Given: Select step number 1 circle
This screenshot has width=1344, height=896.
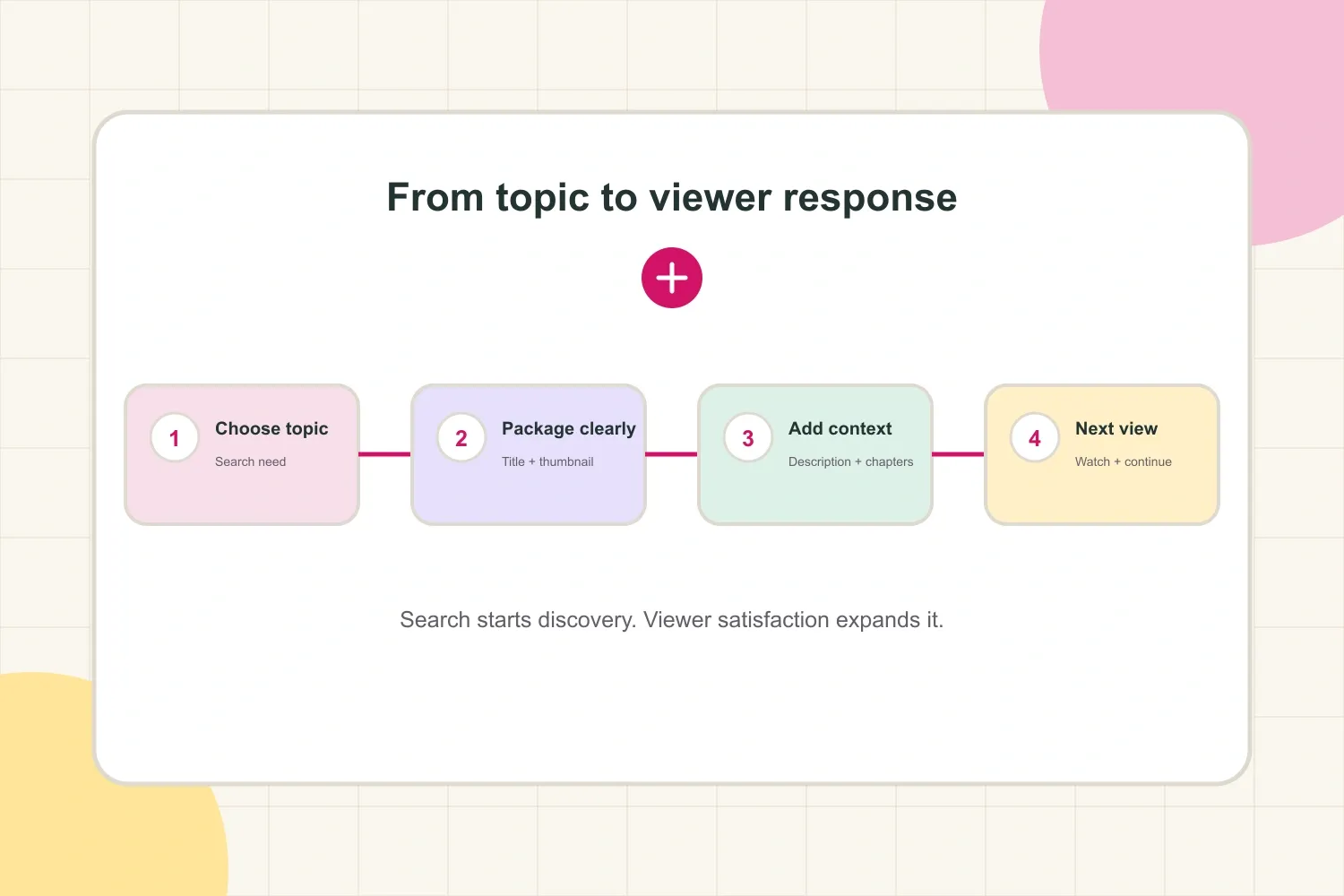Looking at the screenshot, I should click(x=175, y=438).
